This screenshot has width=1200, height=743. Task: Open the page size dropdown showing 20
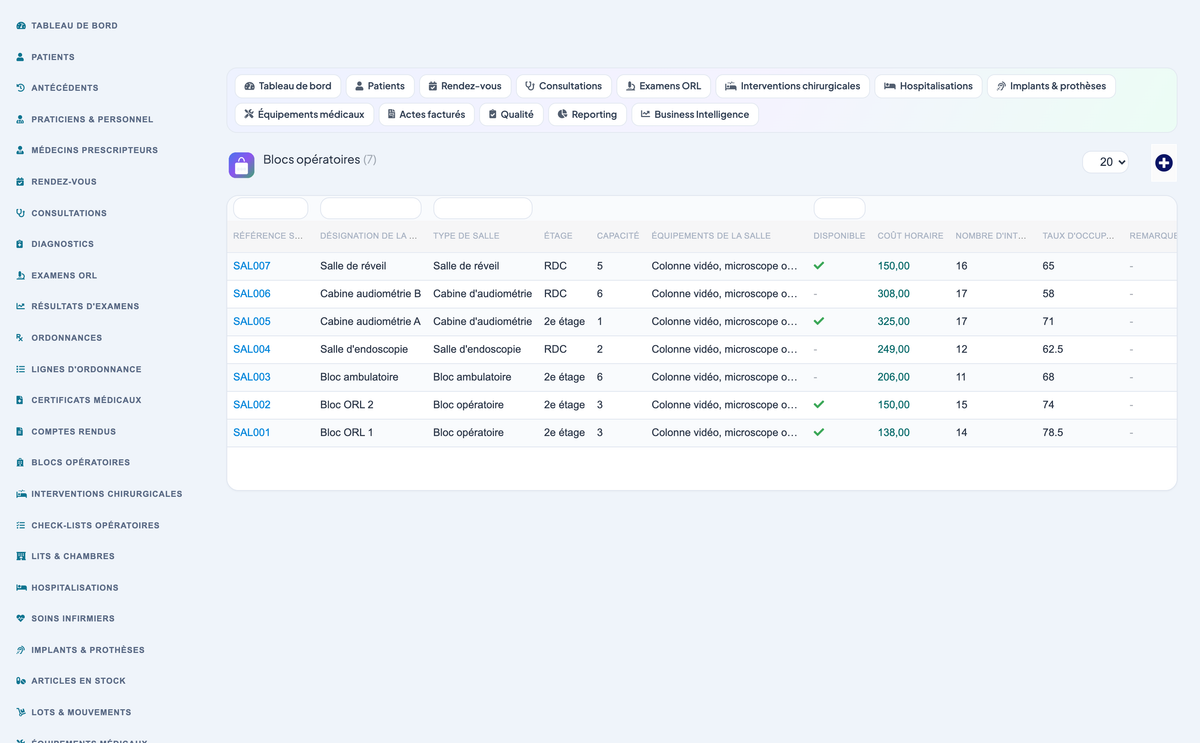tap(1105, 162)
